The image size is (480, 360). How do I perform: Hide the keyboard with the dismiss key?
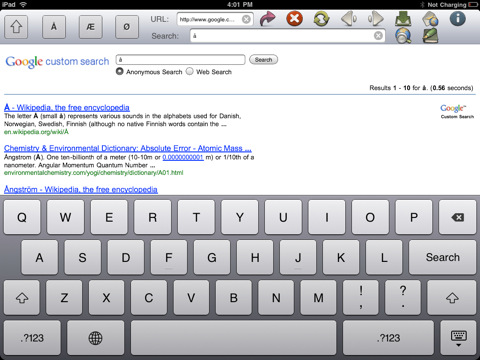pyautogui.click(x=458, y=338)
